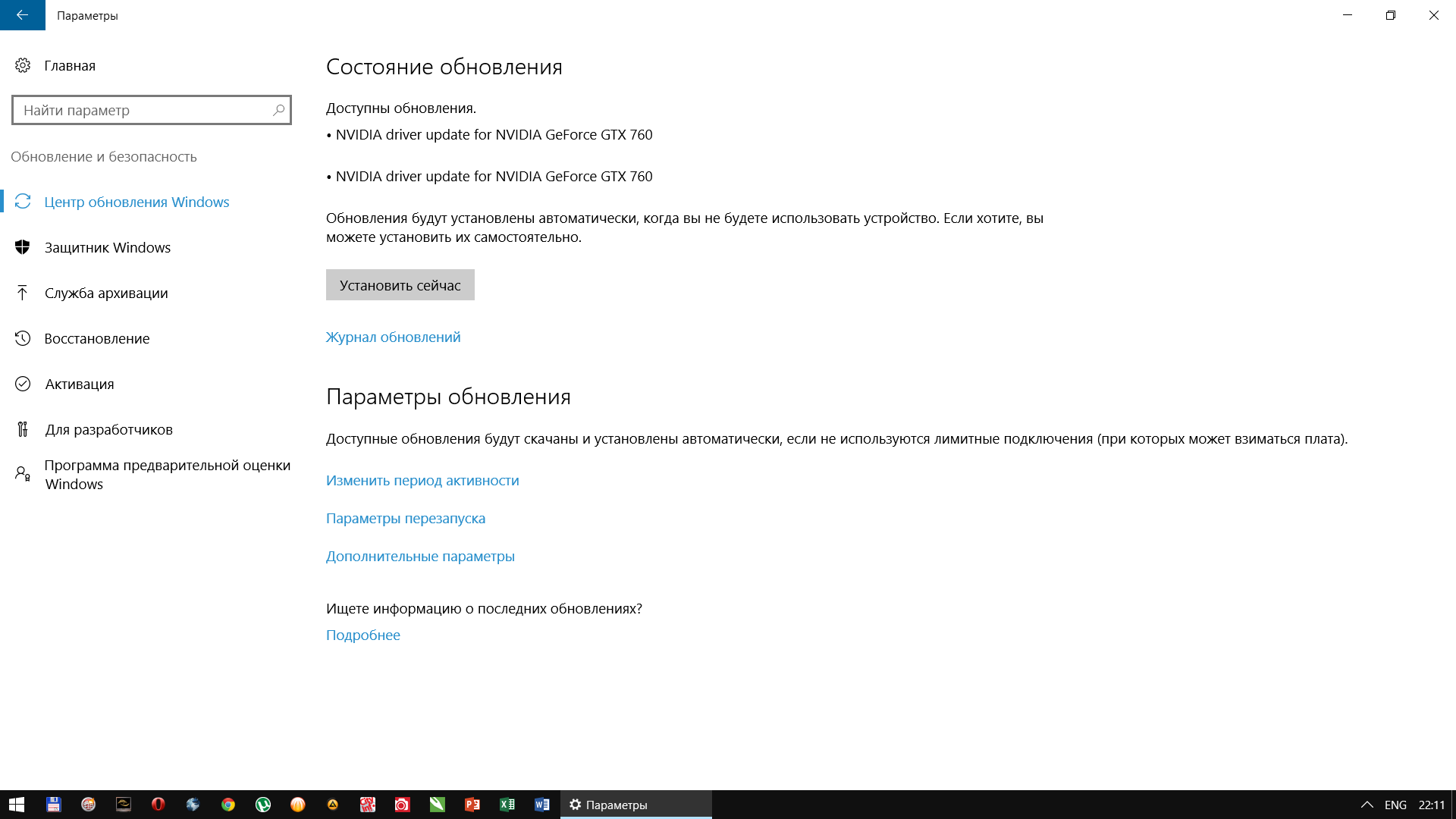
Task: Launch Opera browser from taskbar
Action: [x=158, y=805]
